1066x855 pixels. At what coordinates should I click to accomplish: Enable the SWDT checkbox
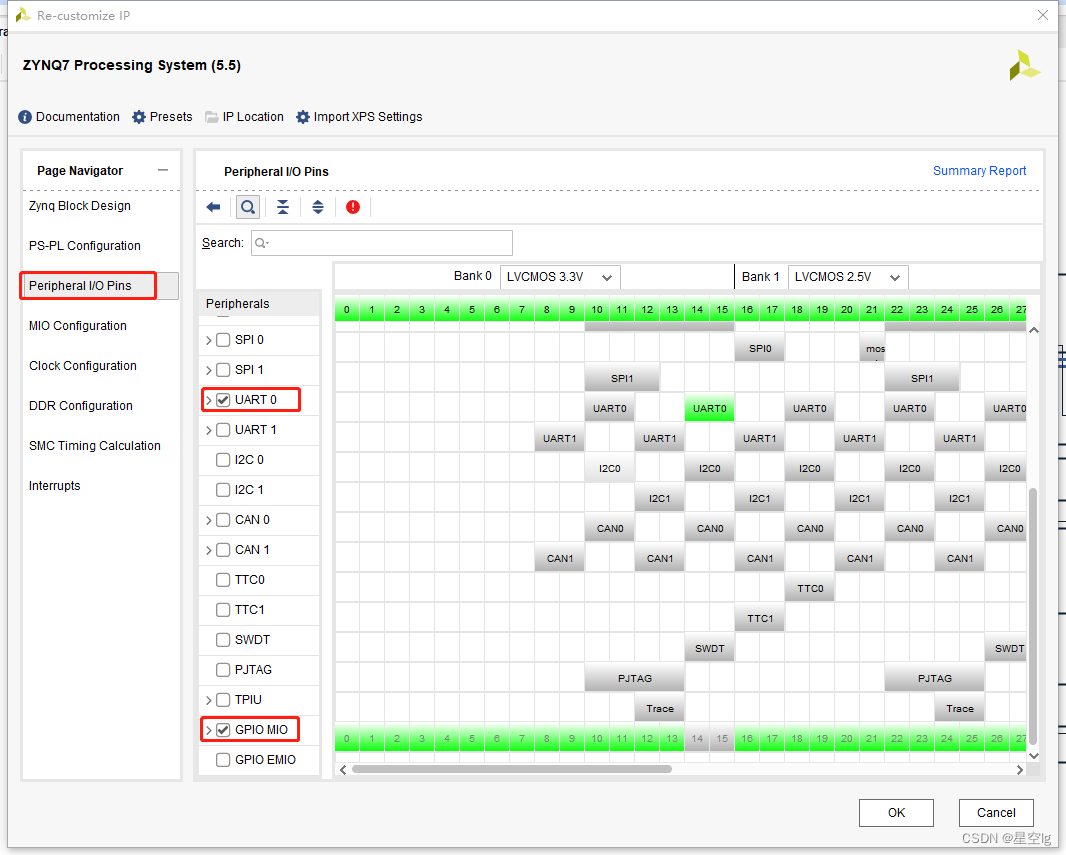pos(223,640)
